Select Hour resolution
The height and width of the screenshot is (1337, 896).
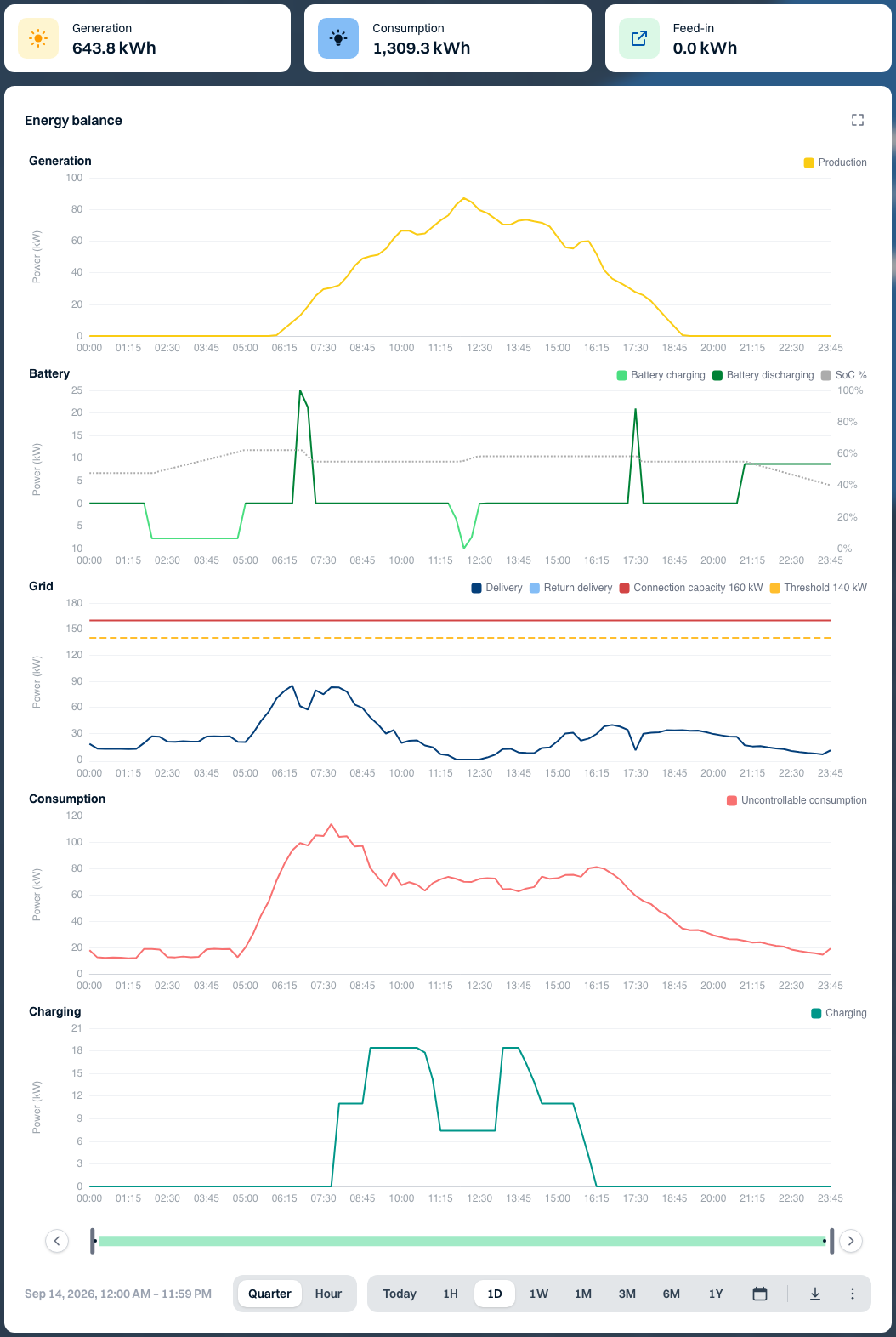point(328,1294)
